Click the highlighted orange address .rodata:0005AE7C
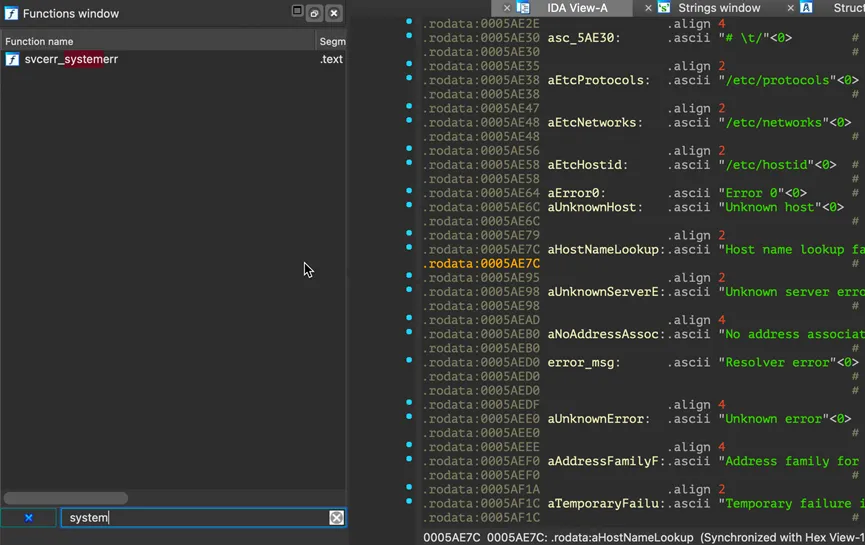Image resolution: width=865 pixels, height=545 pixels. pos(481,264)
